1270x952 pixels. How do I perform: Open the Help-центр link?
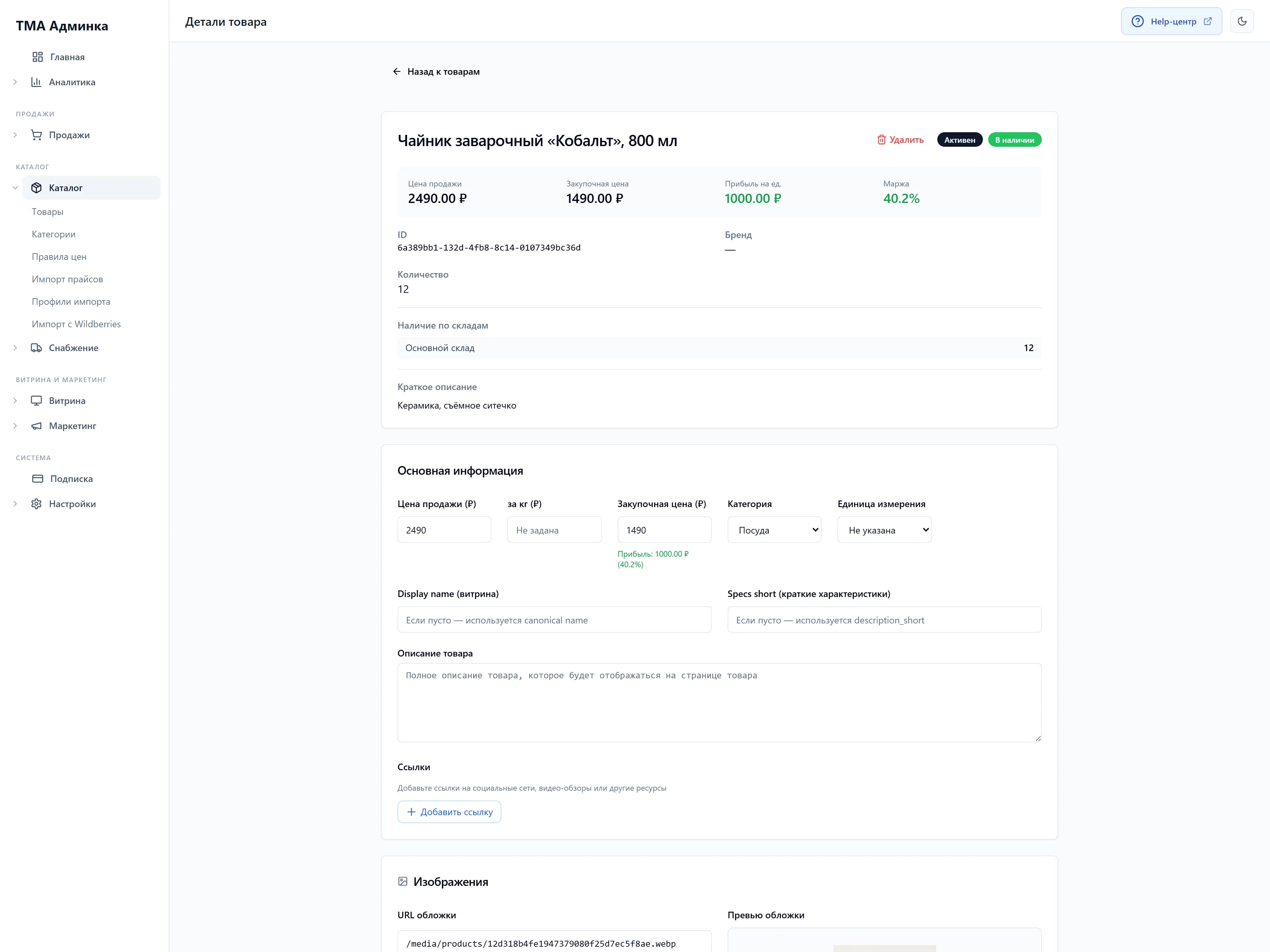coord(1171,21)
